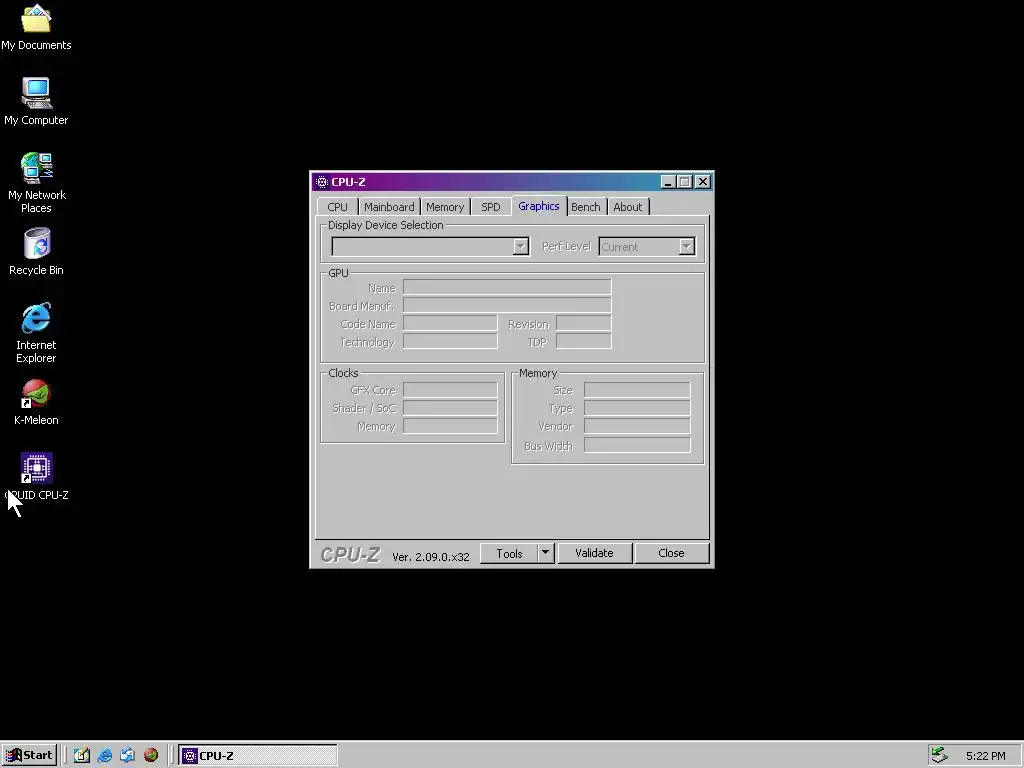Click the GPU Name field

point(507,287)
